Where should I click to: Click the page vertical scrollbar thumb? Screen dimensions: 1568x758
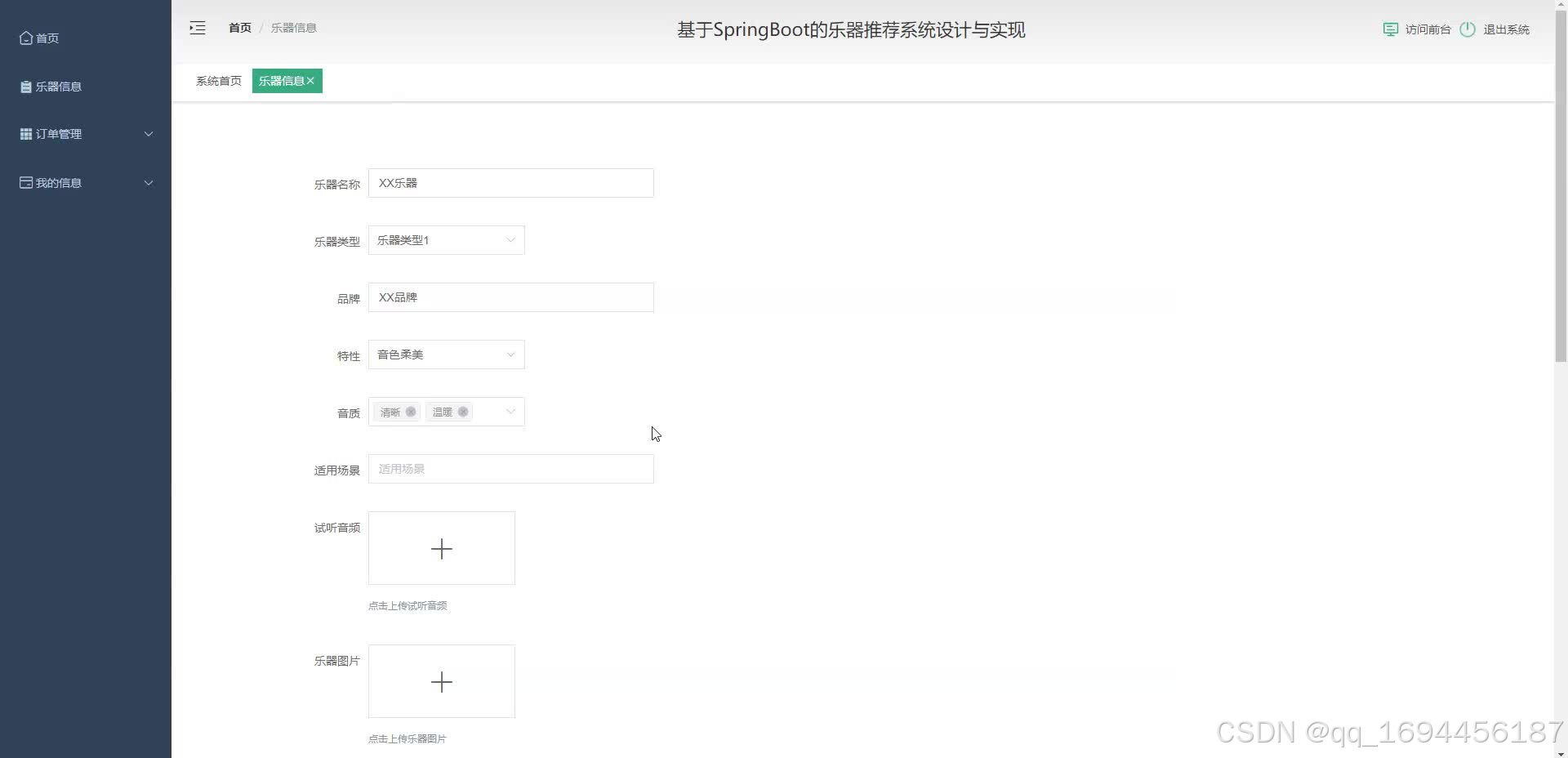point(1561,187)
